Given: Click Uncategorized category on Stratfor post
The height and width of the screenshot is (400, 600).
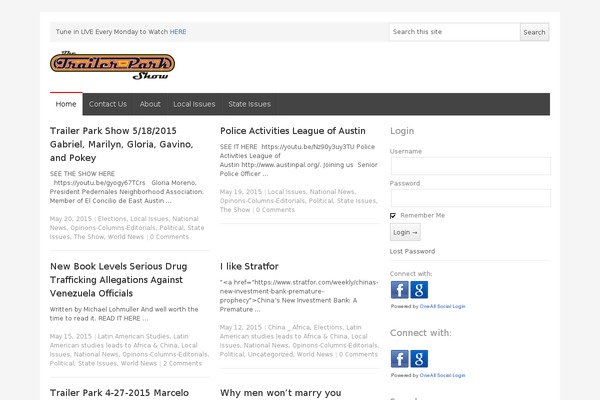Looking at the screenshot, I should coord(270,354).
